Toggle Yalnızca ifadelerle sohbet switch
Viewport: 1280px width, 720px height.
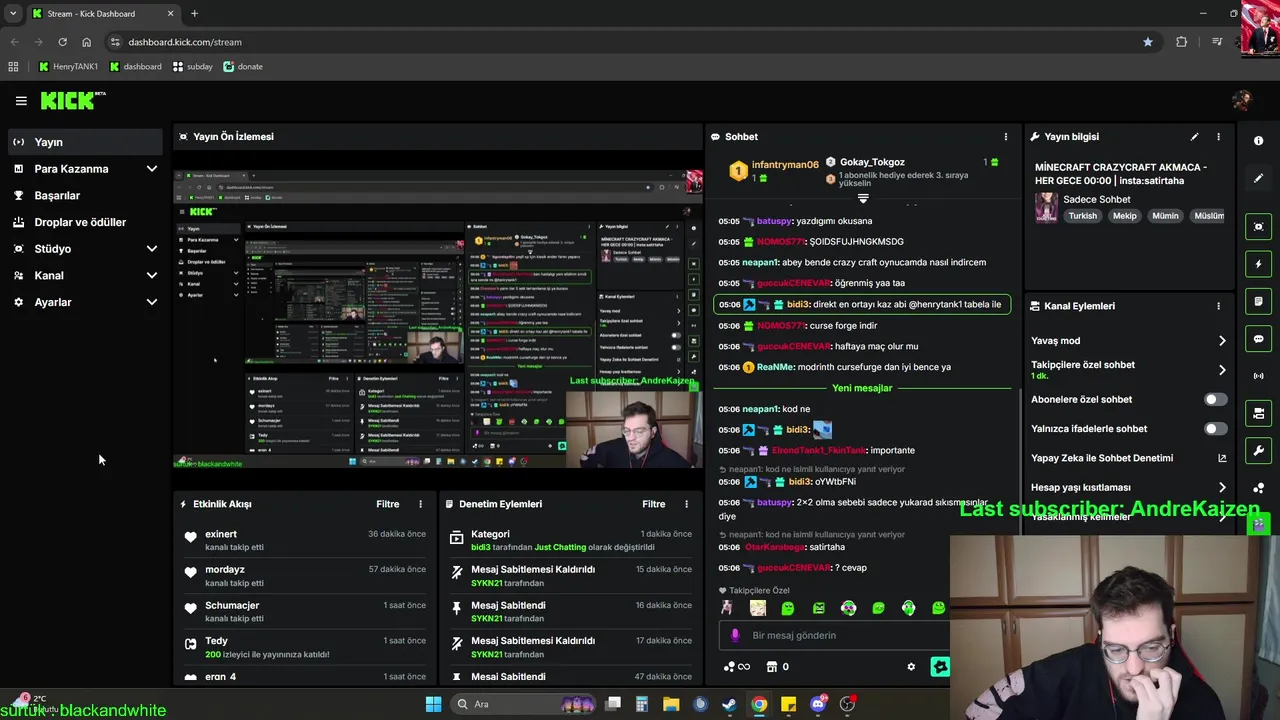(x=1215, y=429)
